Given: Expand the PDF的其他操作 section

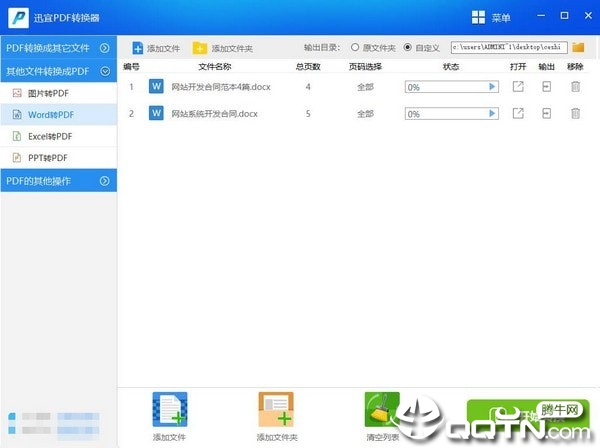Looking at the screenshot, I should coord(58,181).
